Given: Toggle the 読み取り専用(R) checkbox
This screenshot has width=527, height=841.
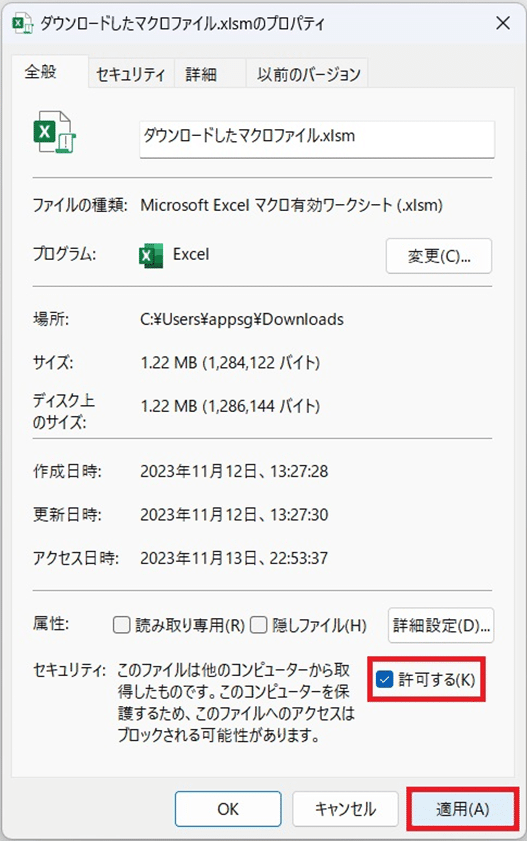Looking at the screenshot, I should tap(122, 625).
